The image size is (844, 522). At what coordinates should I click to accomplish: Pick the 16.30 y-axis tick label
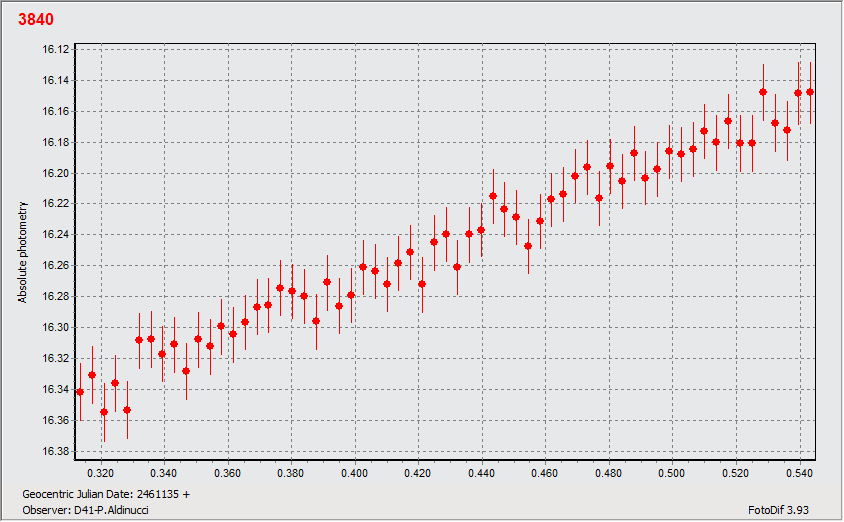coord(54,327)
